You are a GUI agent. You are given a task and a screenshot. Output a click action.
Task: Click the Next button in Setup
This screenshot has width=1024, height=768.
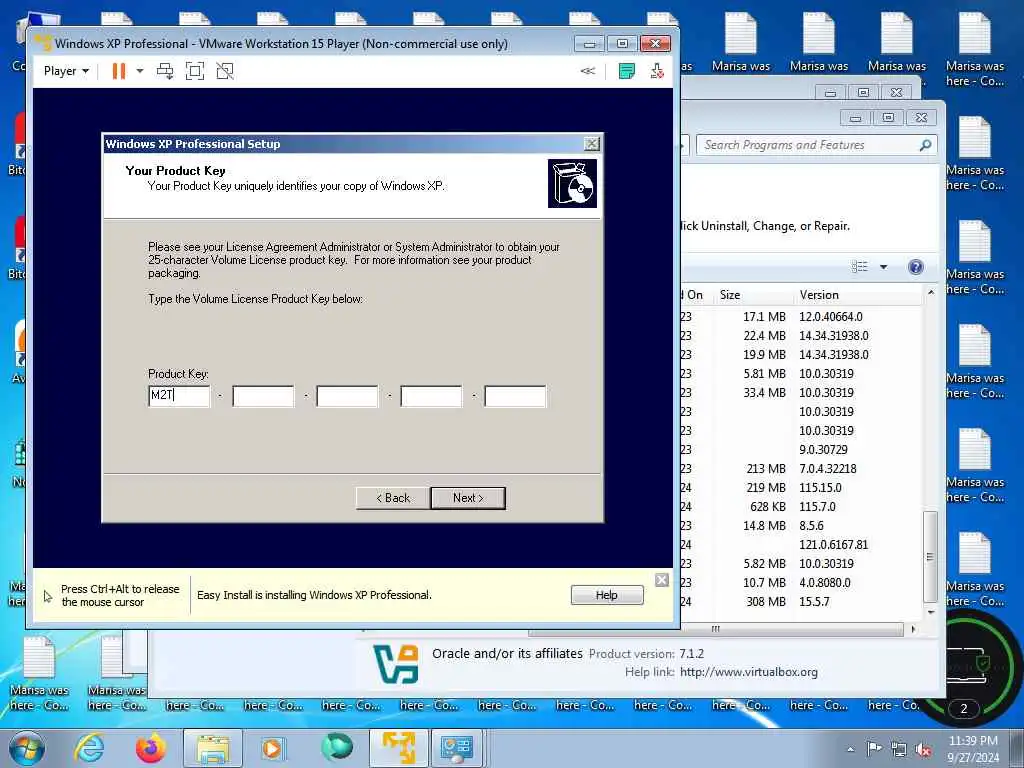(468, 498)
